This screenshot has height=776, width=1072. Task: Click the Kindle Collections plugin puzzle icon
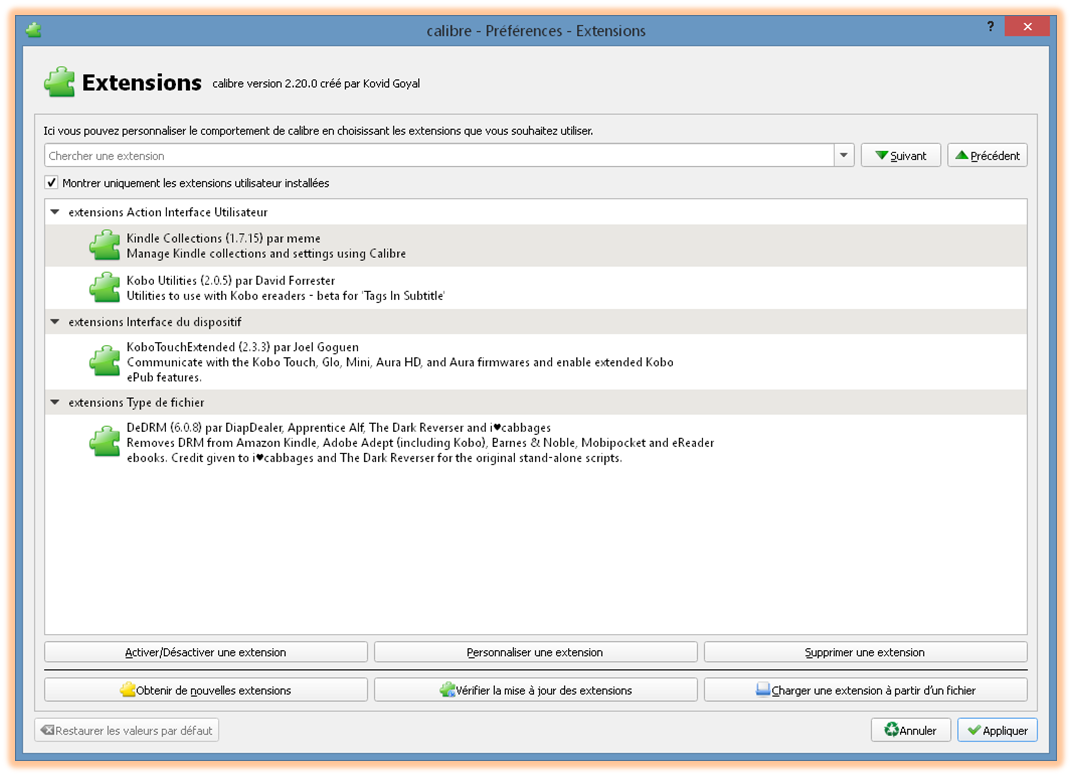point(105,245)
